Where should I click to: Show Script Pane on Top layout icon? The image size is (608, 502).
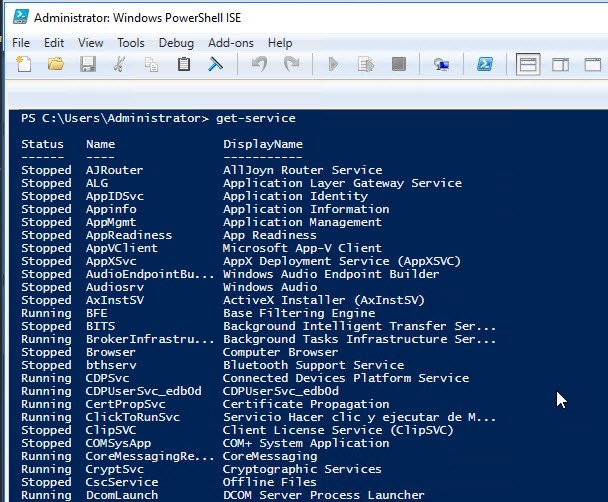tap(528, 64)
